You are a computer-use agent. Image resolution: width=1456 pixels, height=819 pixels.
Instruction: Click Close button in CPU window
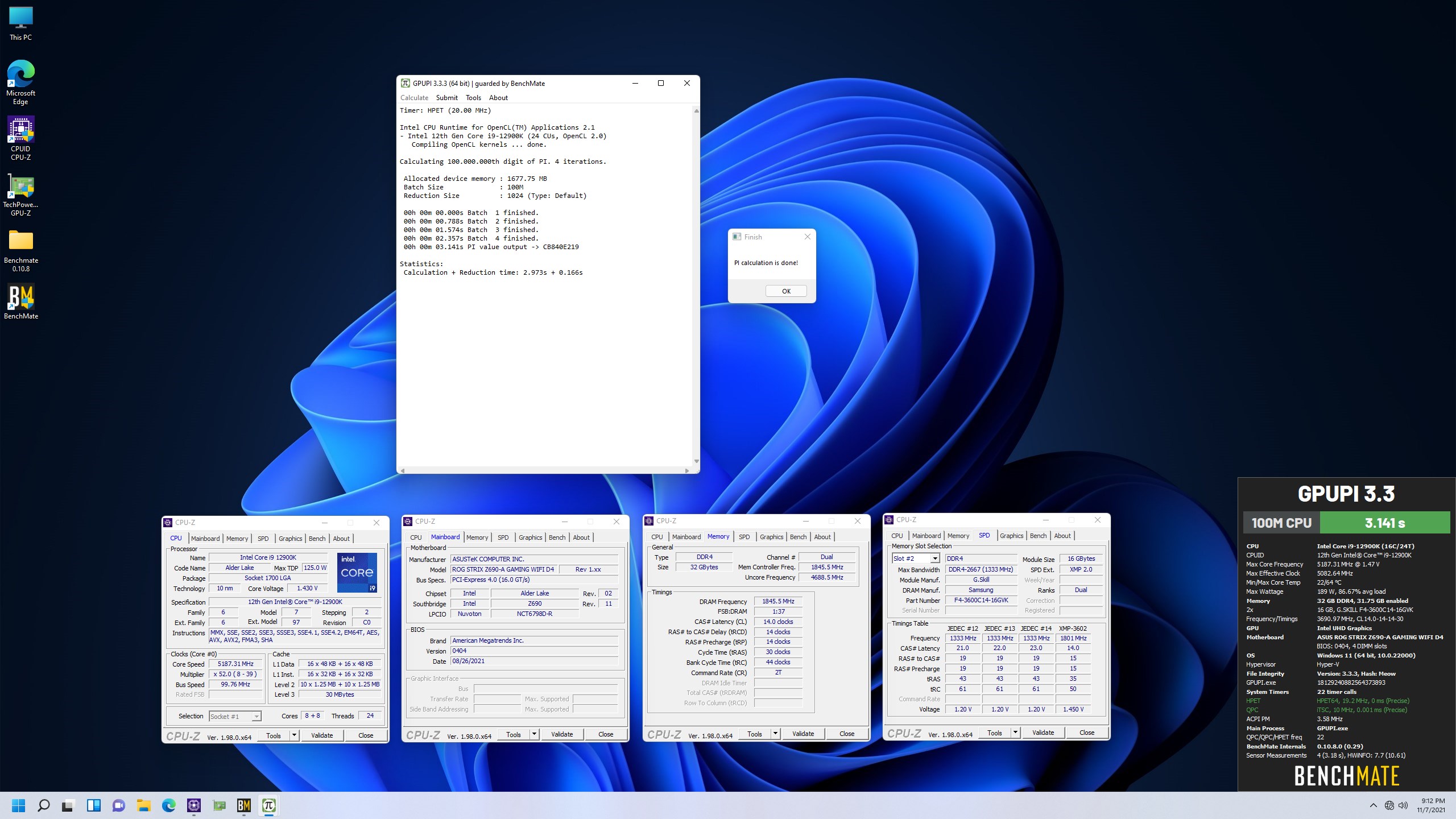(366, 735)
